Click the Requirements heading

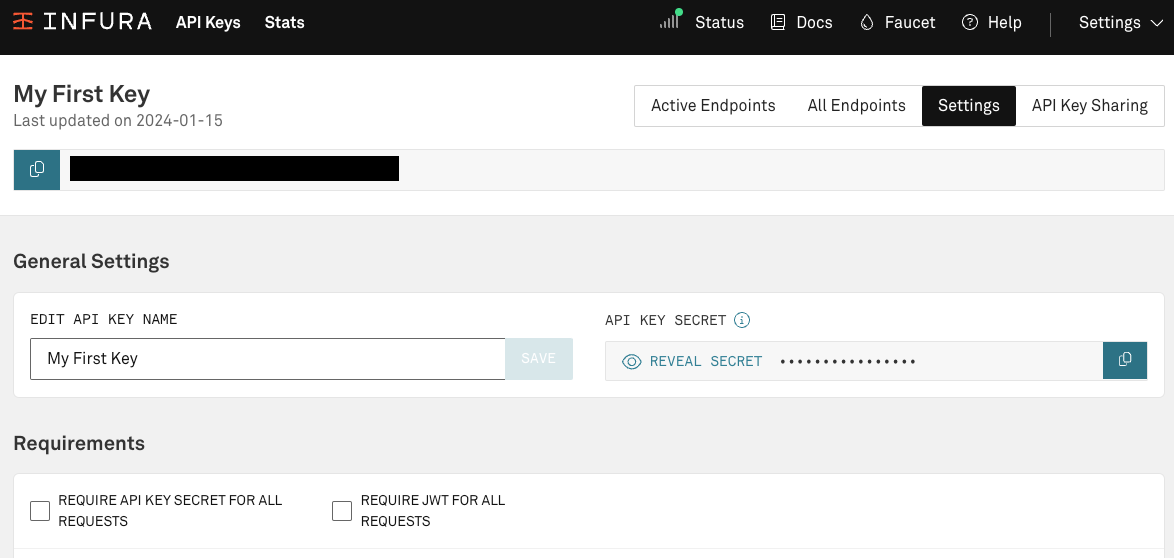click(x=79, y=443)
